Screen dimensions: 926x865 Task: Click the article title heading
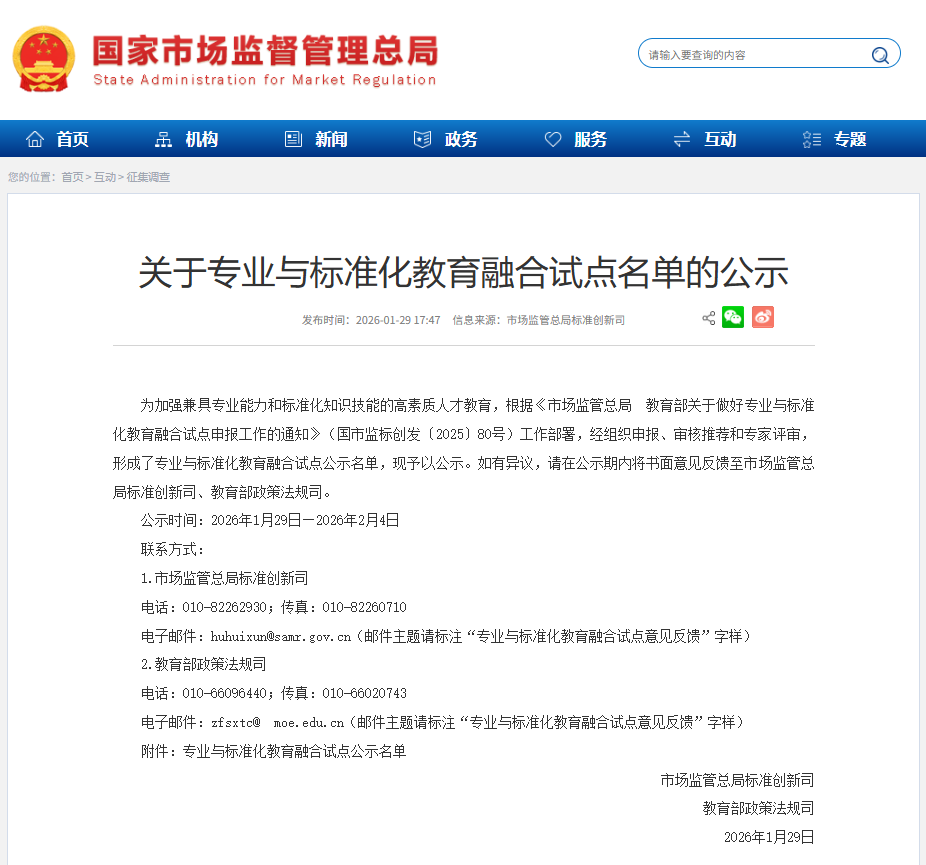pyautogui.click(x=463, y=272)
